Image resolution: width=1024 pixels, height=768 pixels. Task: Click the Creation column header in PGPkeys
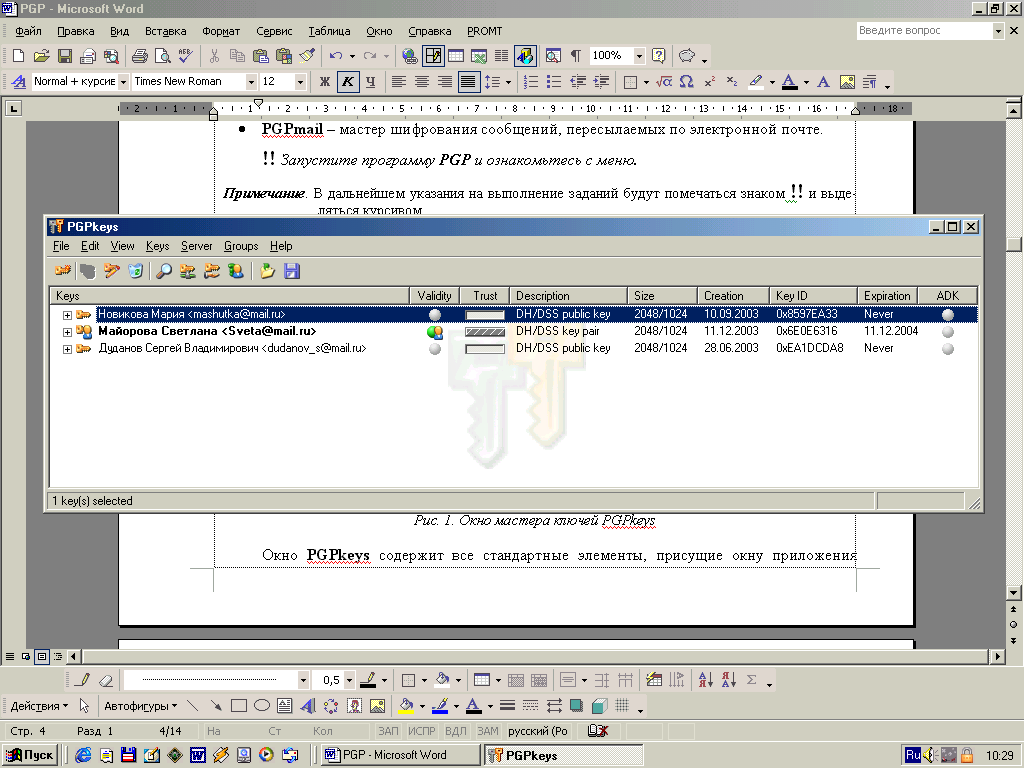click(x=733, y=296)
